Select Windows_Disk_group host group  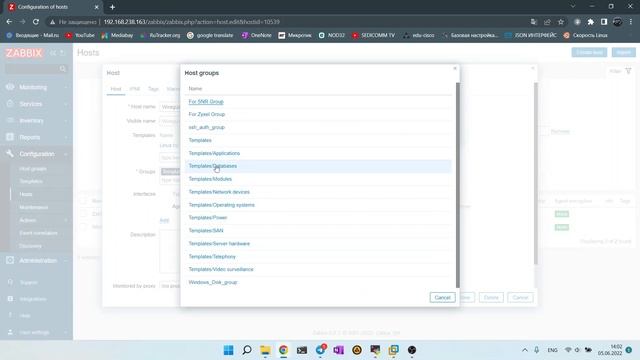click(x=213, y=282)
